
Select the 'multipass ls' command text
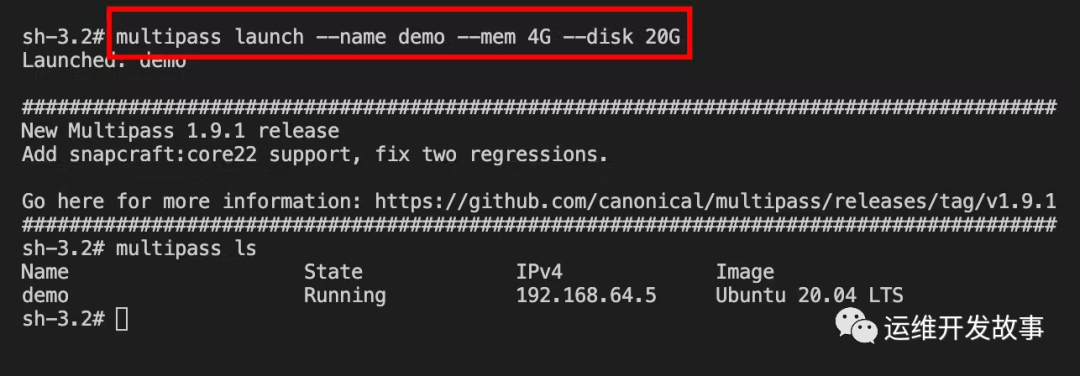point(186,249)
